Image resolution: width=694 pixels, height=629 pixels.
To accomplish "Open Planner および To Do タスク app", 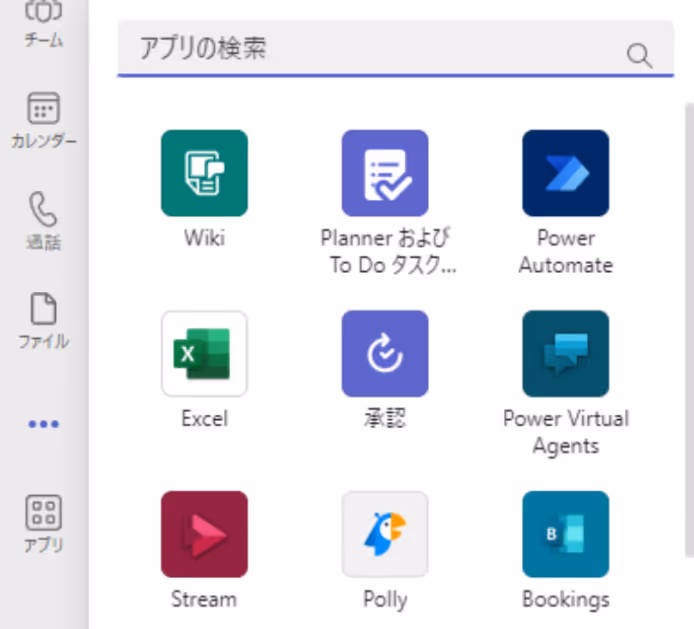I will 385,173.
